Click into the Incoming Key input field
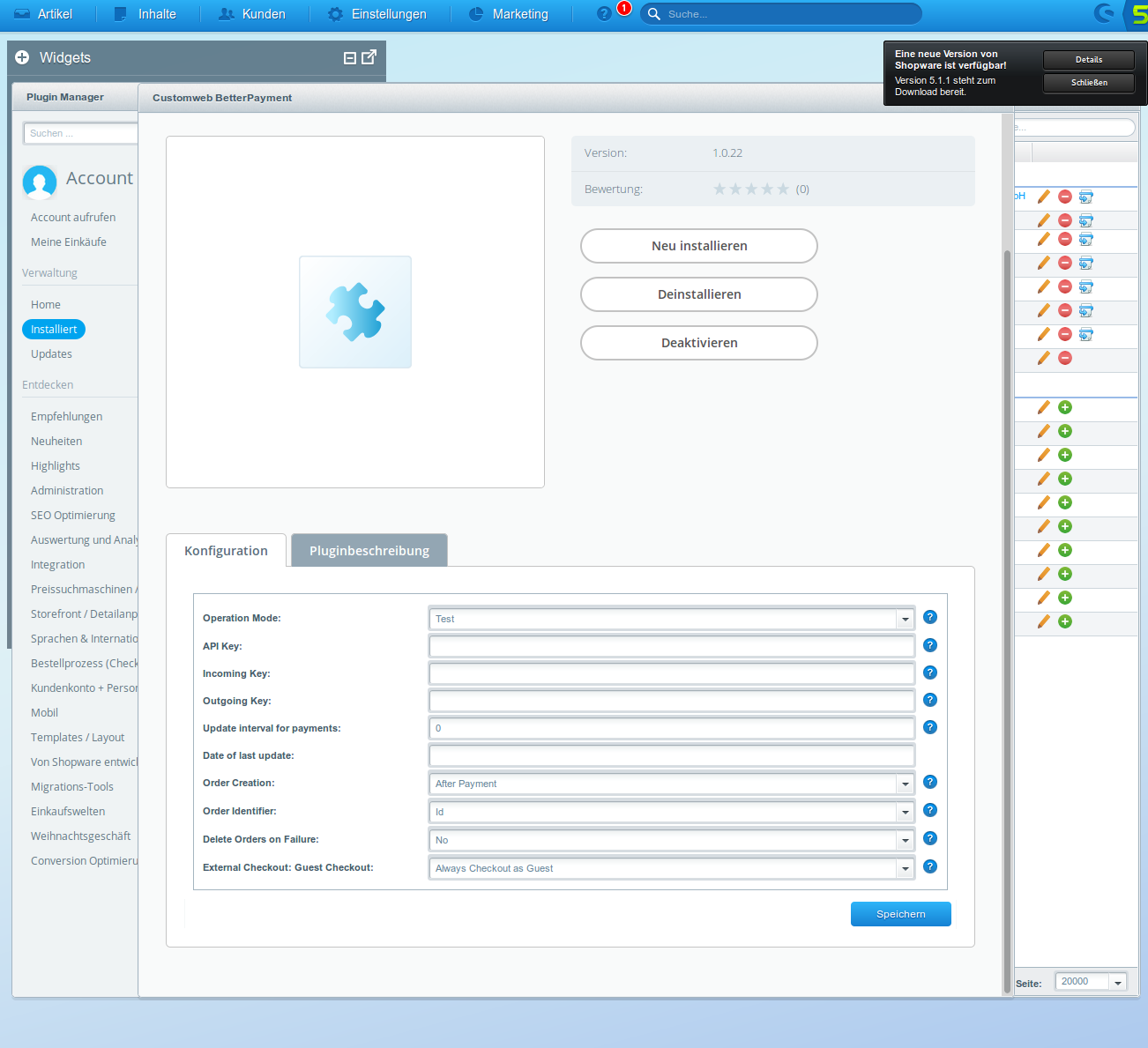 (x=671, y=674)
